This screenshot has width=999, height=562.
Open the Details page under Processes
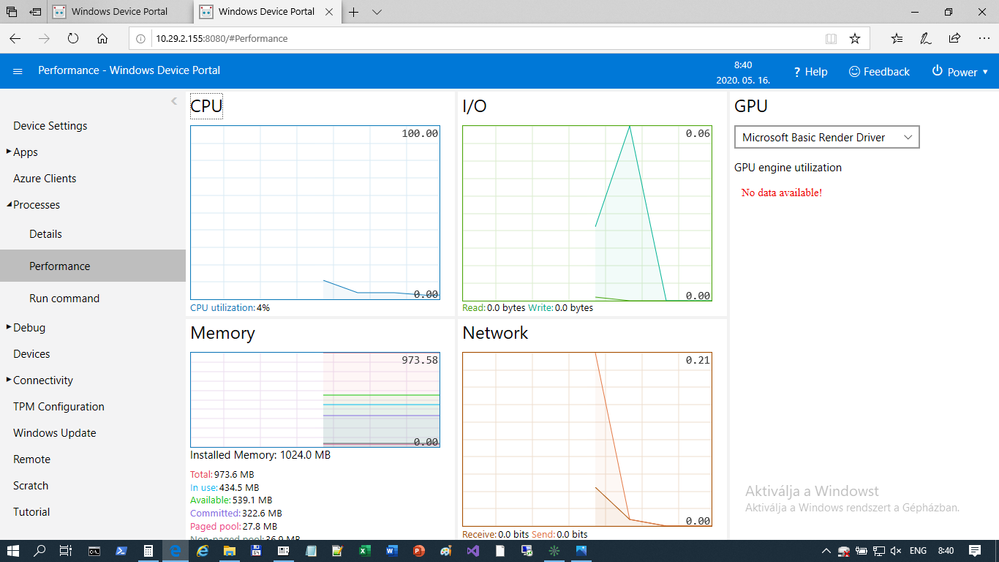[46, 234]
